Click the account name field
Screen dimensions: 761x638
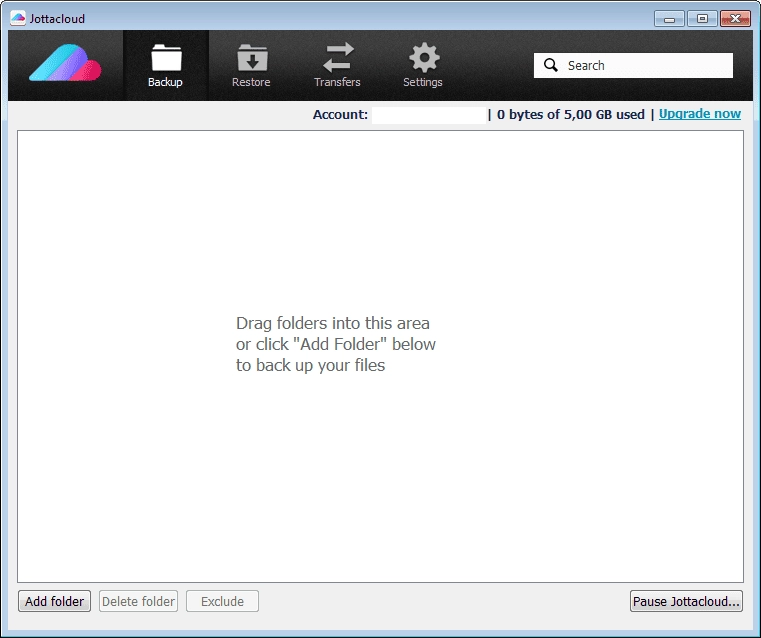coord(429,115)
